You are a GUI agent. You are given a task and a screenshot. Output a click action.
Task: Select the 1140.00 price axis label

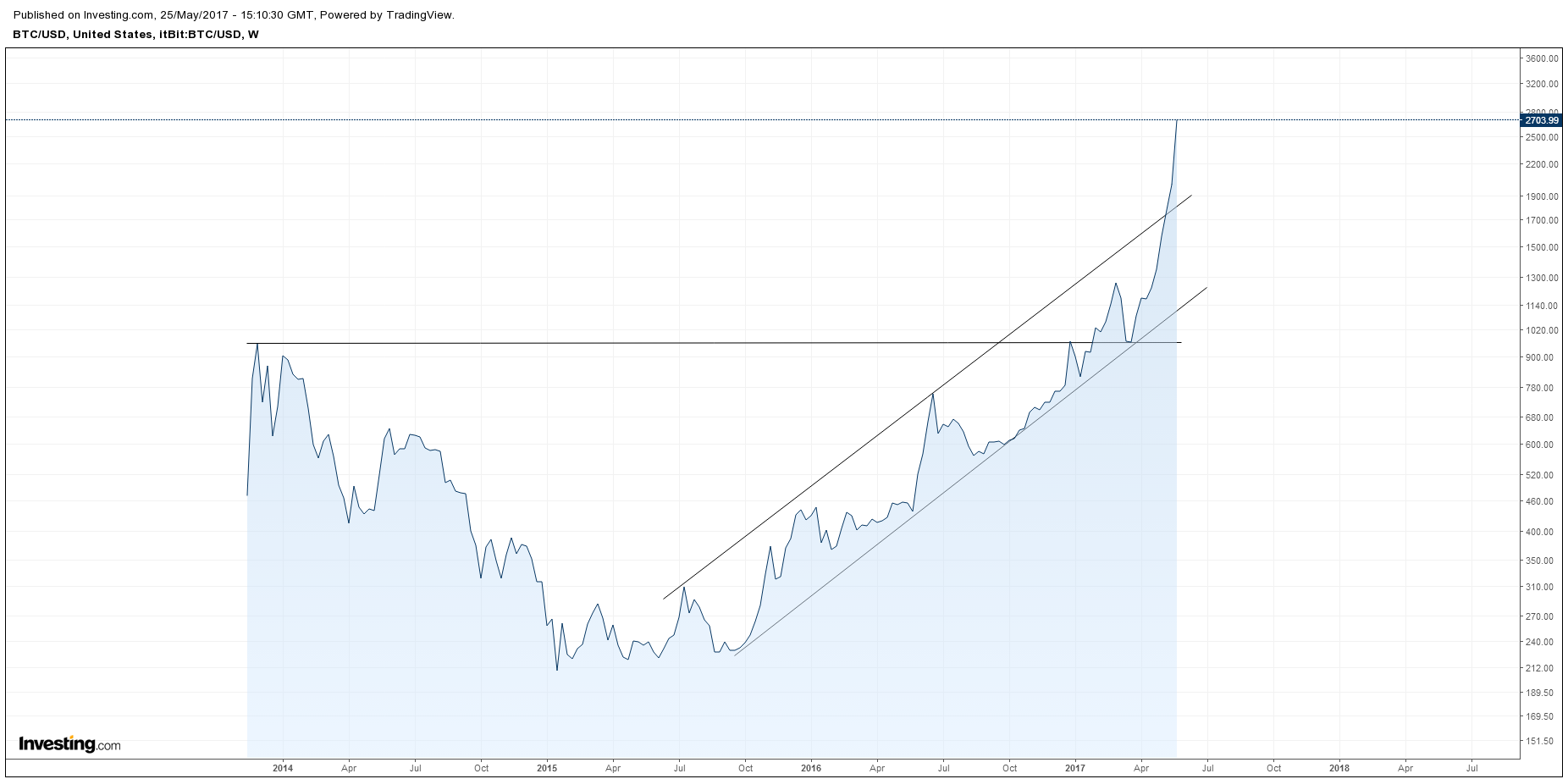click(1542, 306)
